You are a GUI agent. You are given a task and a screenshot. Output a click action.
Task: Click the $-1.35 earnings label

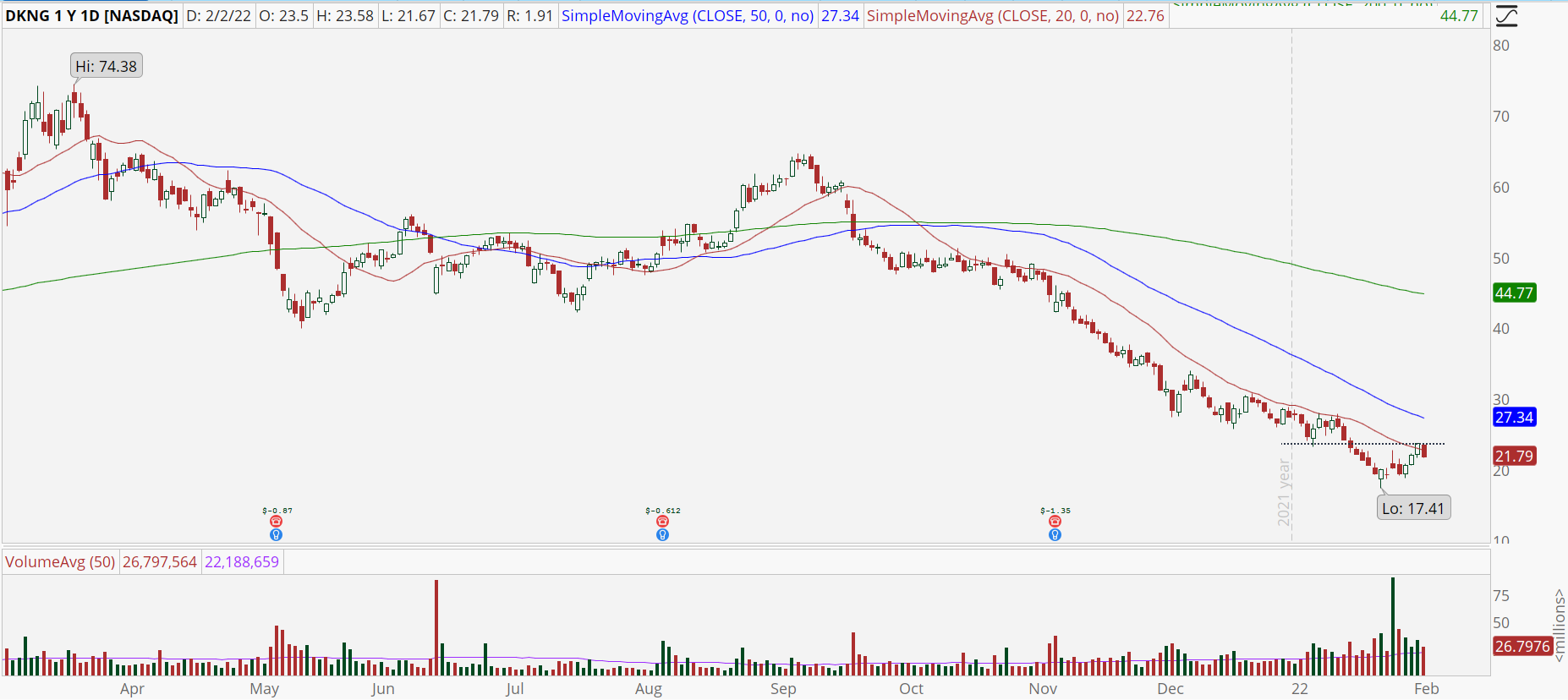coord(1055,511)
